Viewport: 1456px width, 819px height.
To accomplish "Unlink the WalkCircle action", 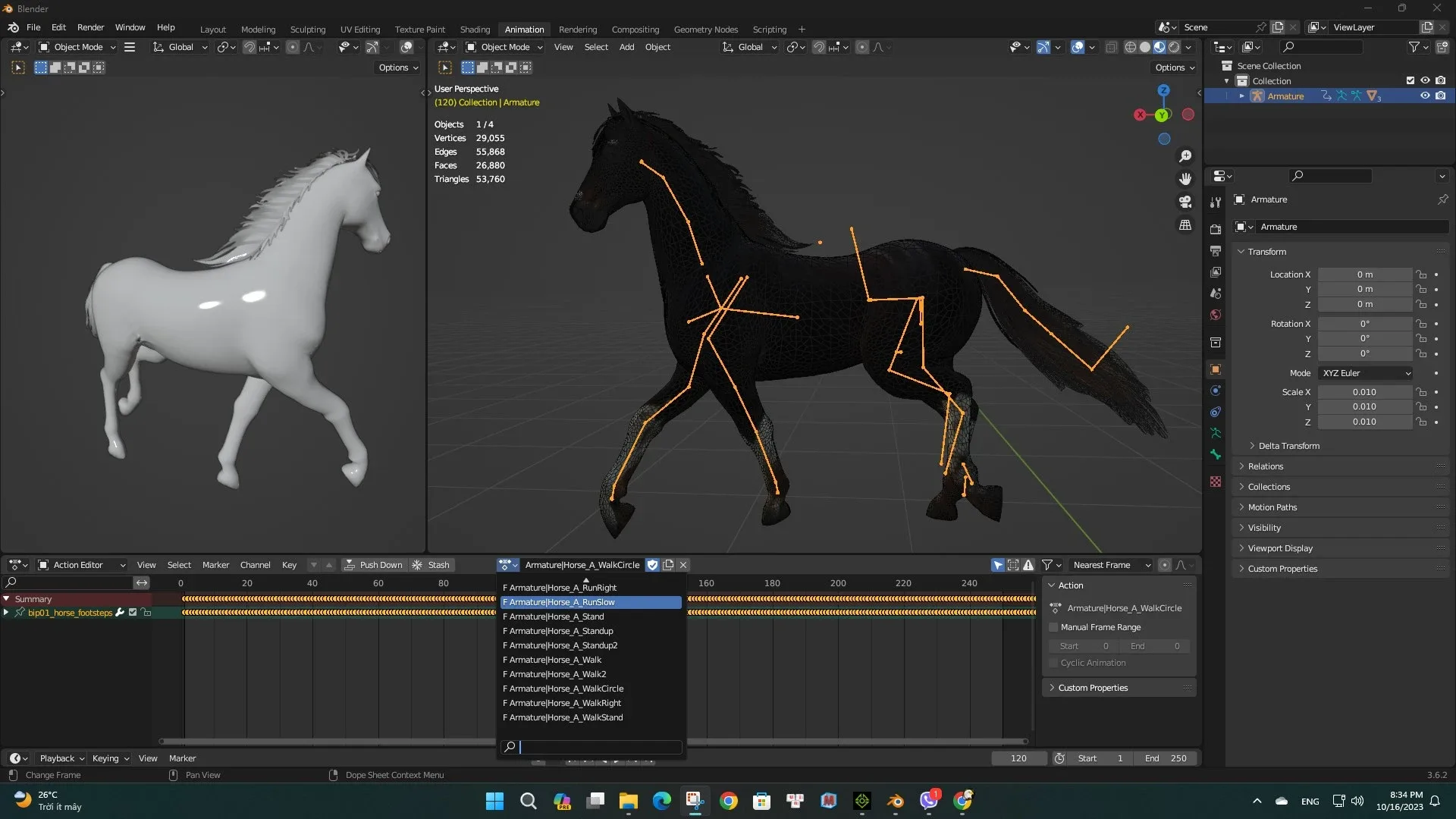I will click(x=683, y=565).
